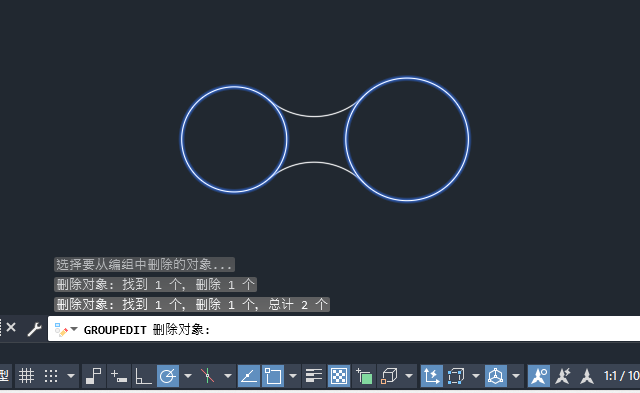Image resolution: width=640 pixels, height=393 pixels.
Task: Expand object snap settings dropdown arrow
Action: [x=293, y=375]
